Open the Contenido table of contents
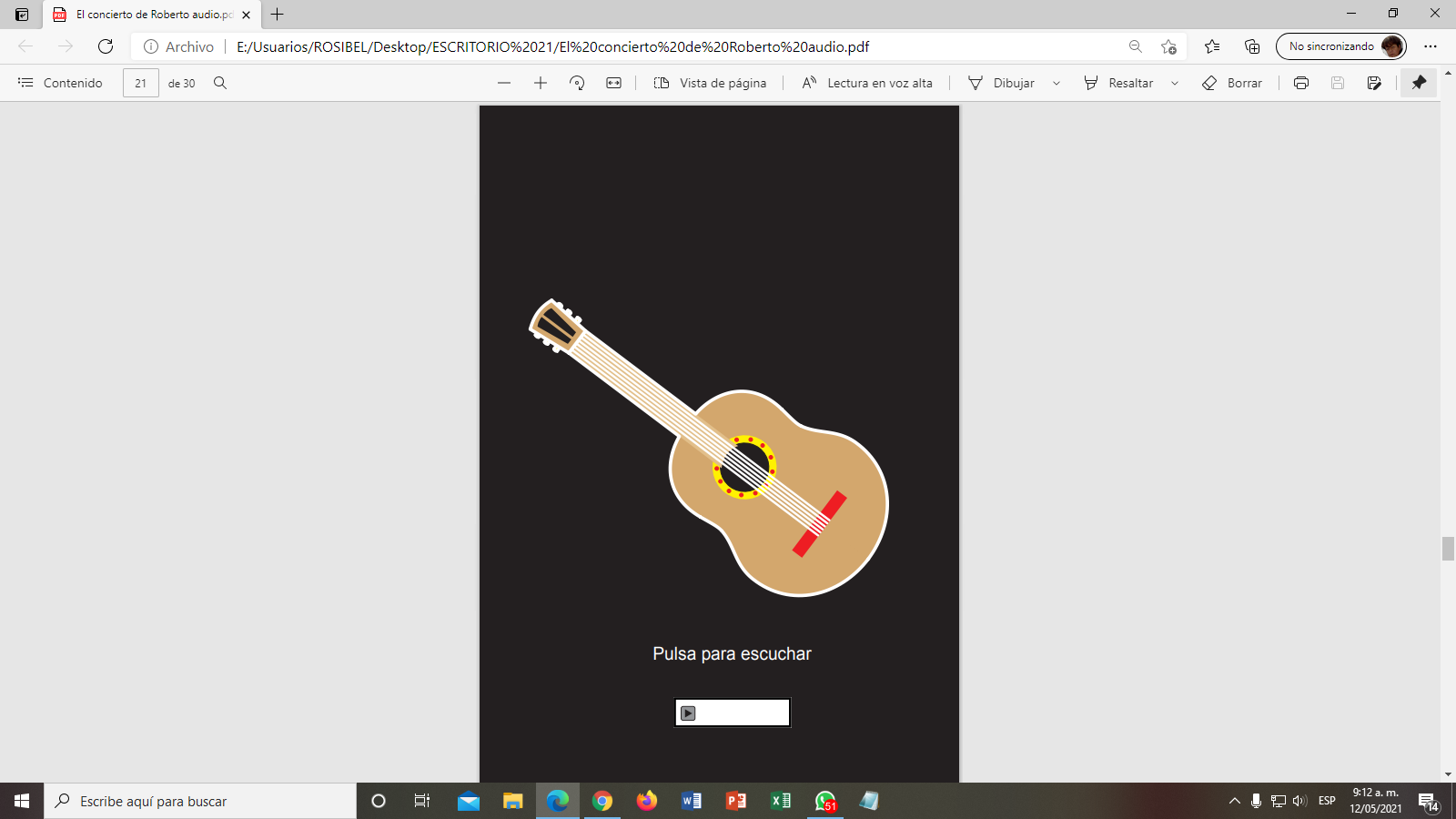Screen dimensions: 1456x819 [60, 83]
